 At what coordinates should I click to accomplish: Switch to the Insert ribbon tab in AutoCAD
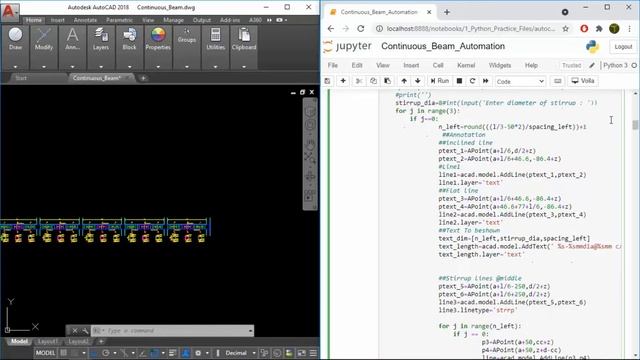(x=58, y=20)
